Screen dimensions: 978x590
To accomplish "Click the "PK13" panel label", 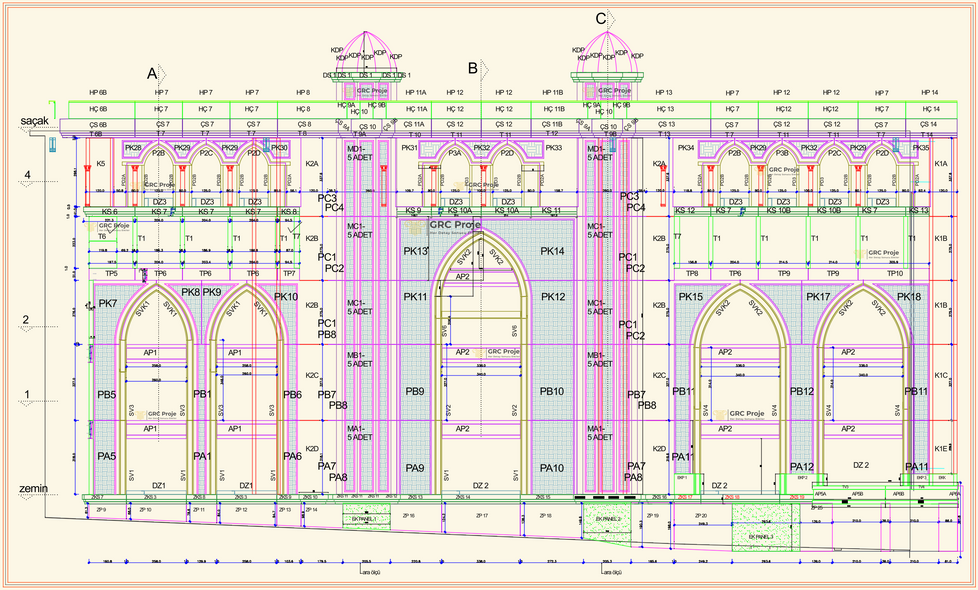I will pyautogui.click(x=415, y=251).
